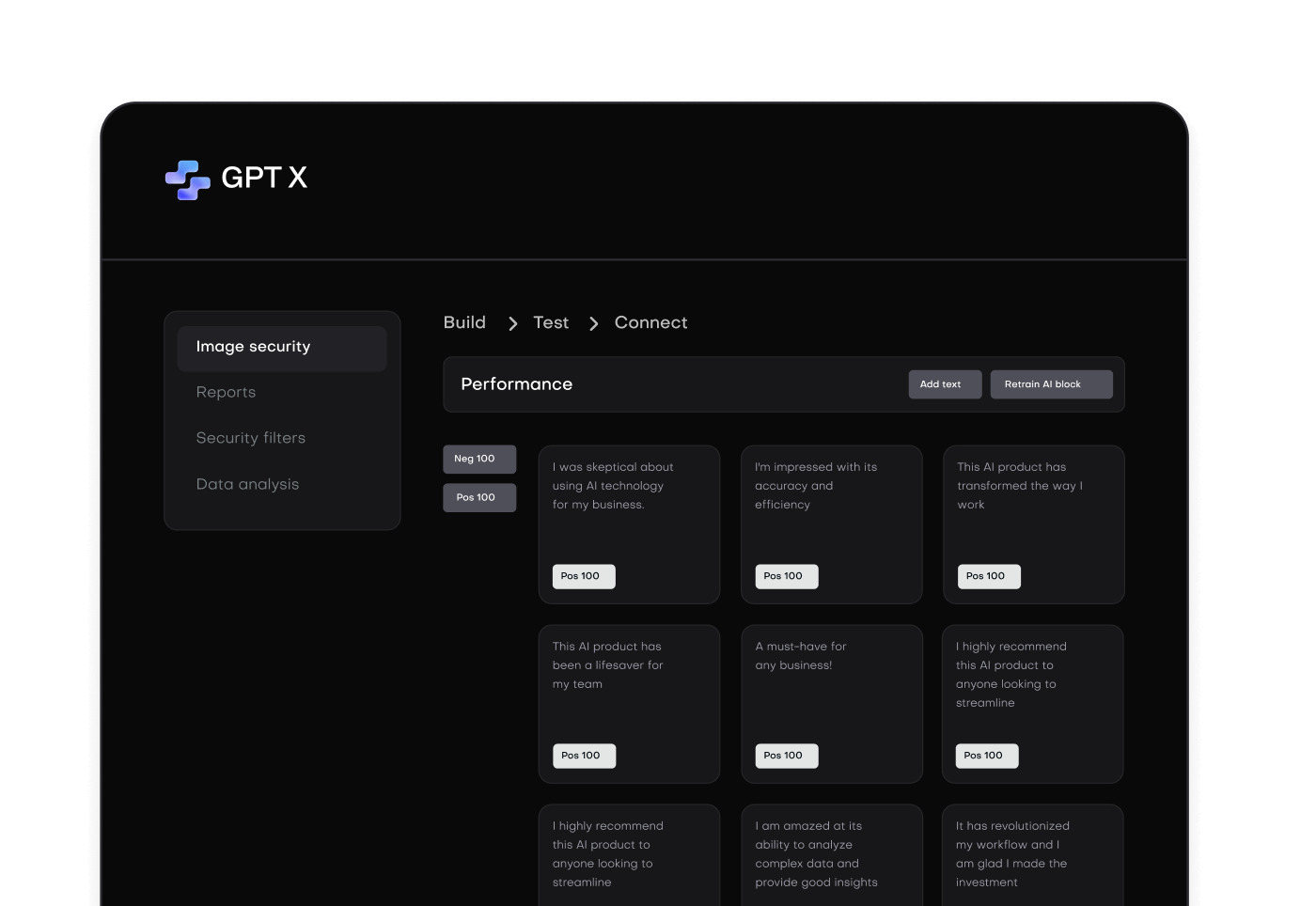Image resolution: width=1316 pixels, height=906 pixels.
Task: Click Pos 100 badge on the must-have card
Action: pos(786,756)
